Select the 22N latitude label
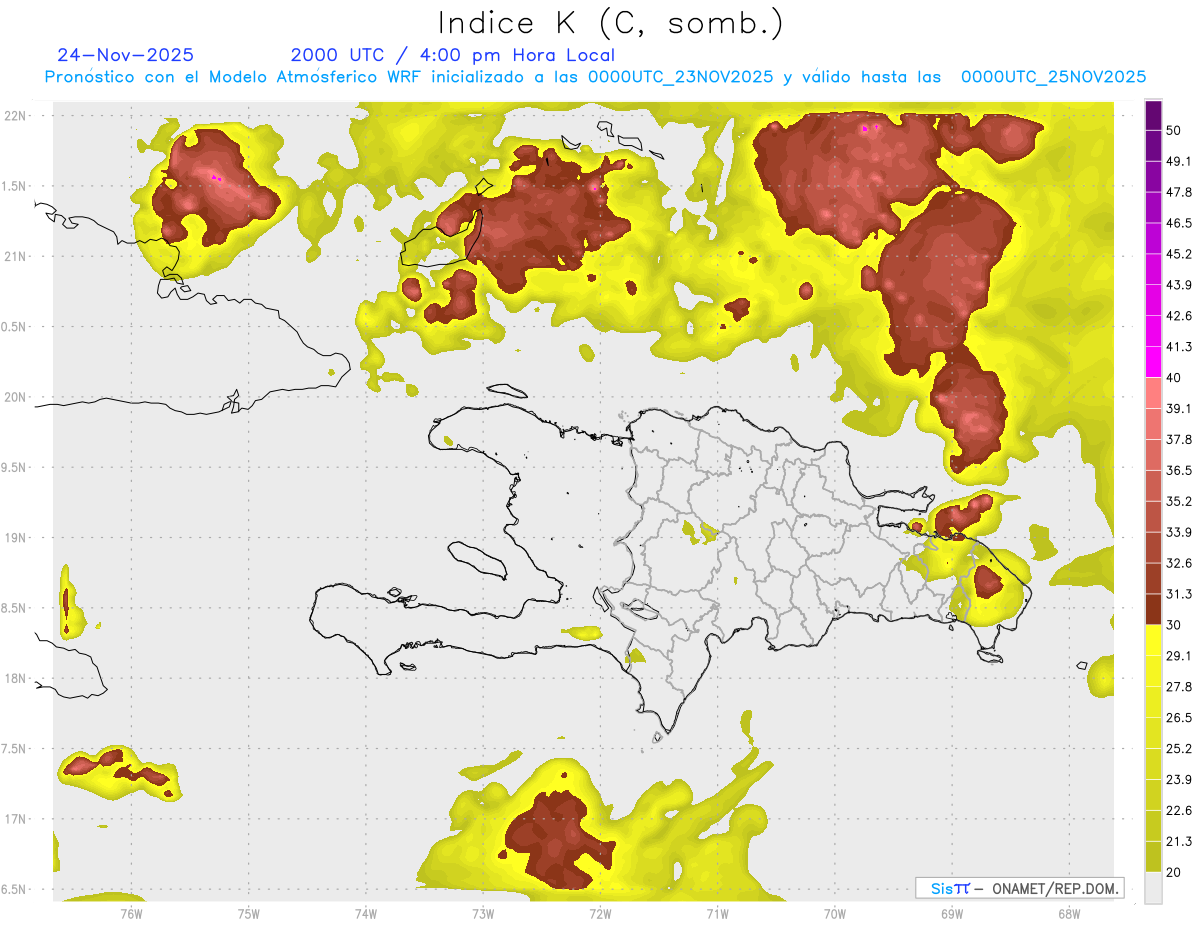This screenshot has height=927, width=1200. click(15, 116)
